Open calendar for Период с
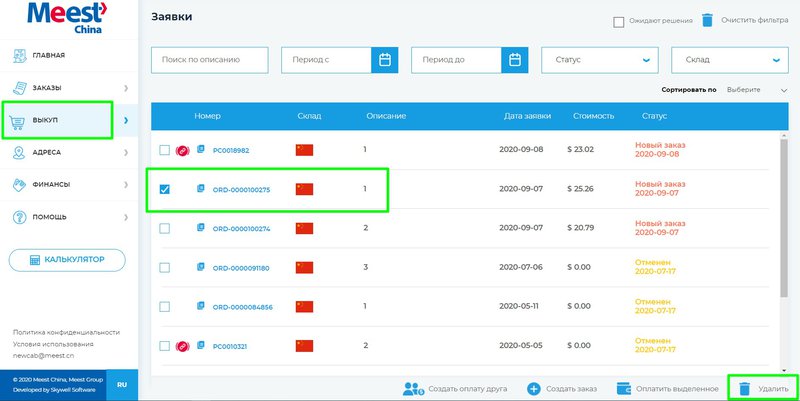Screen dimensions: 800x401 point(385,60)
